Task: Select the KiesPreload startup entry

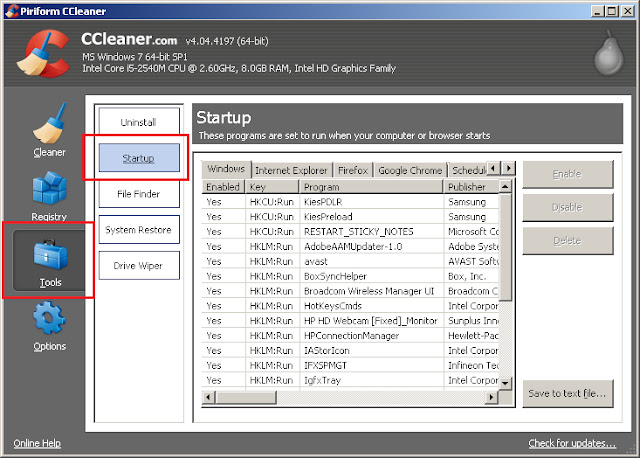Action: (351, 217)
